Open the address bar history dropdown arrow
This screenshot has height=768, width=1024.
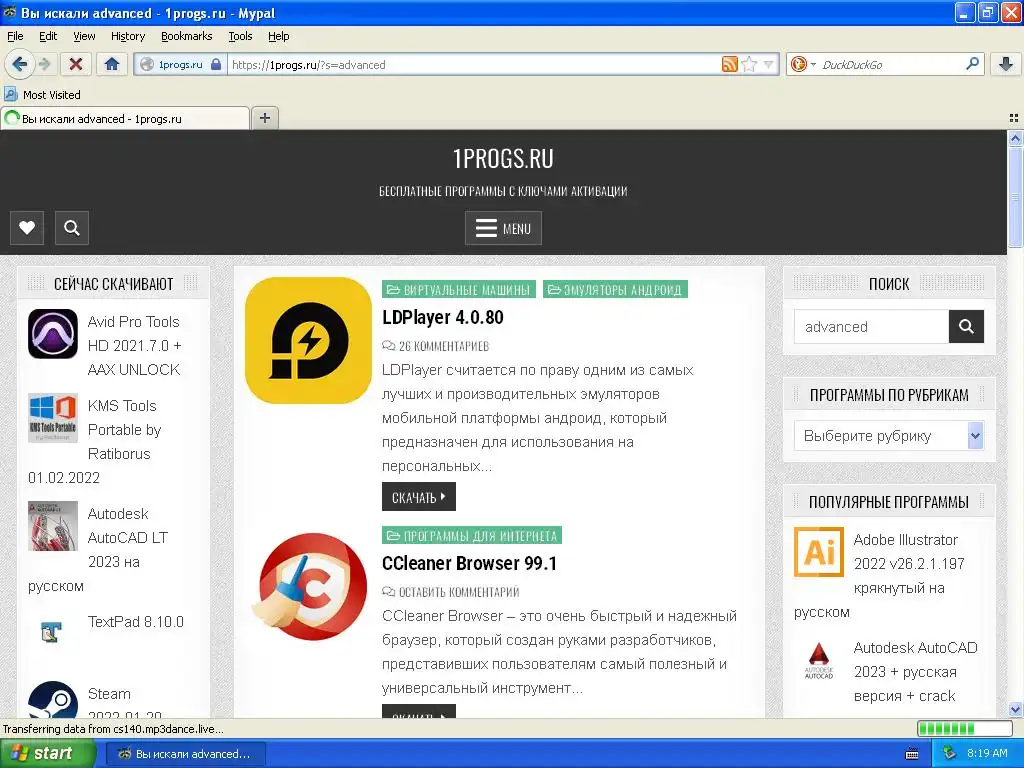point(769,64)
